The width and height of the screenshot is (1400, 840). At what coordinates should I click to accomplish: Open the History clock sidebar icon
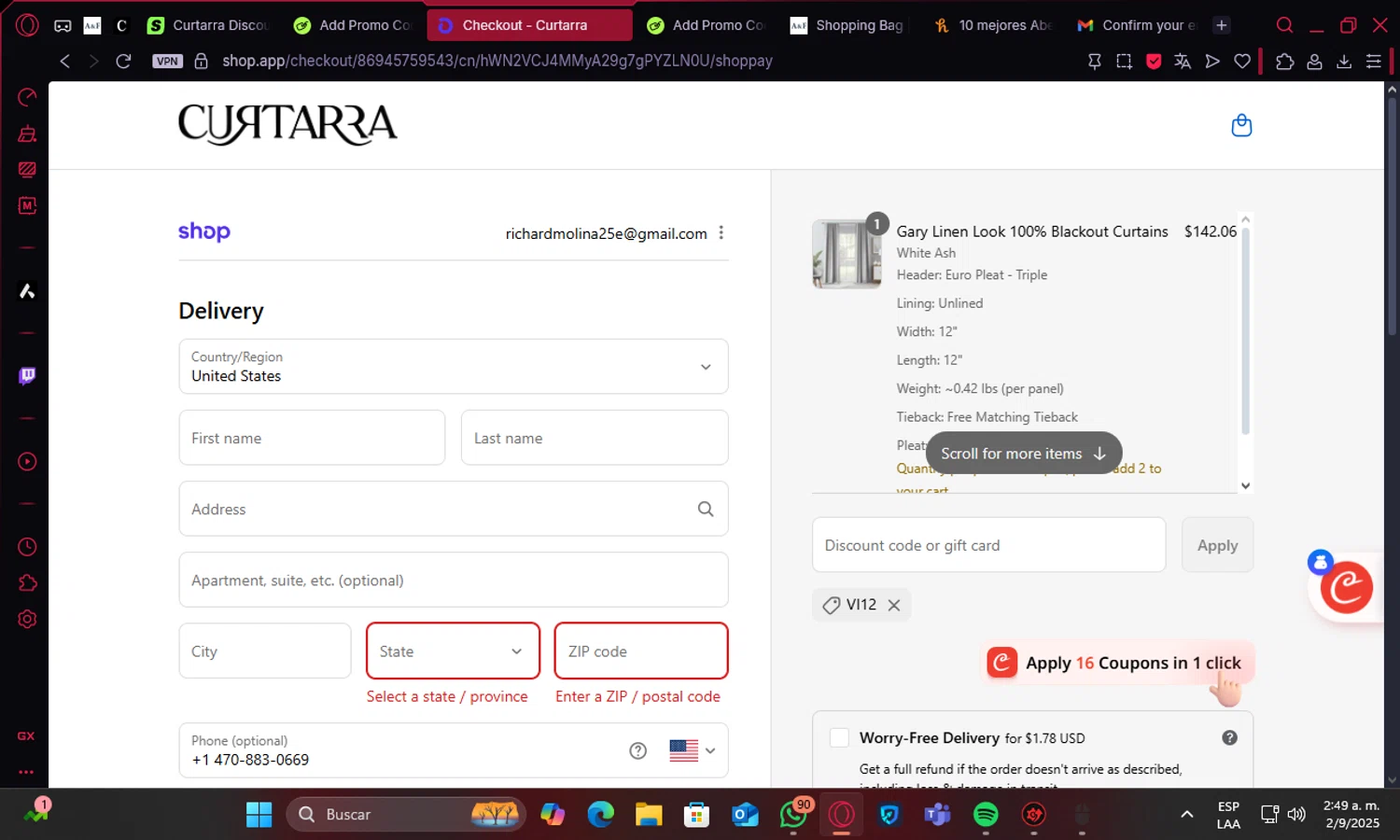pos(27,547)
